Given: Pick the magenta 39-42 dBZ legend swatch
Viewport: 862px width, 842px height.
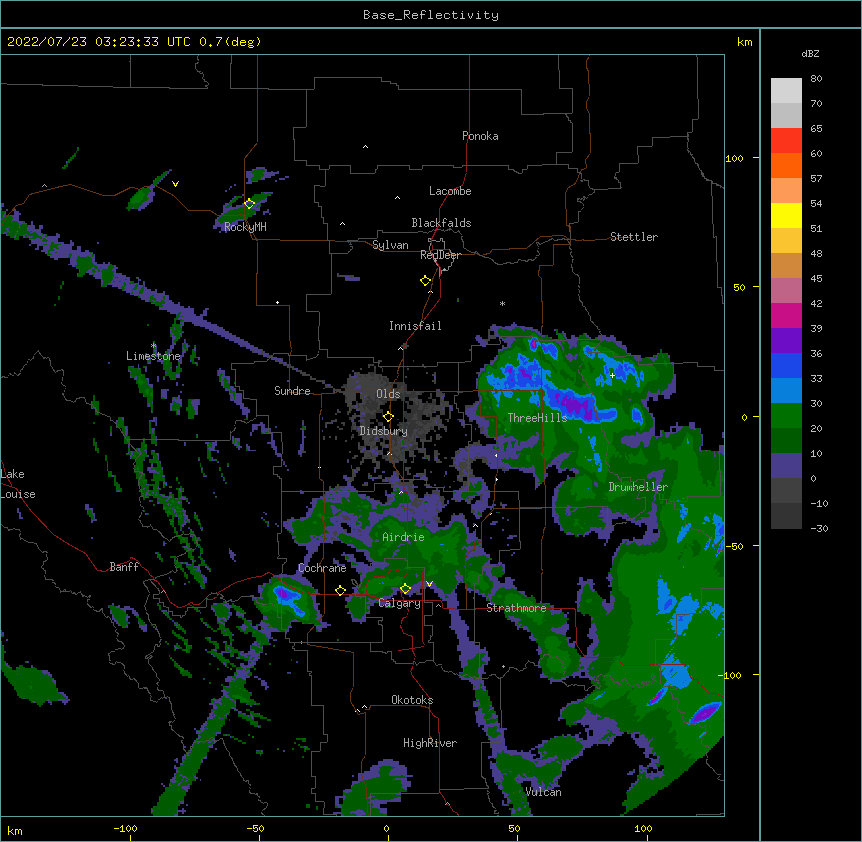Looking at the screenshot, I should [x=786, y=315].
